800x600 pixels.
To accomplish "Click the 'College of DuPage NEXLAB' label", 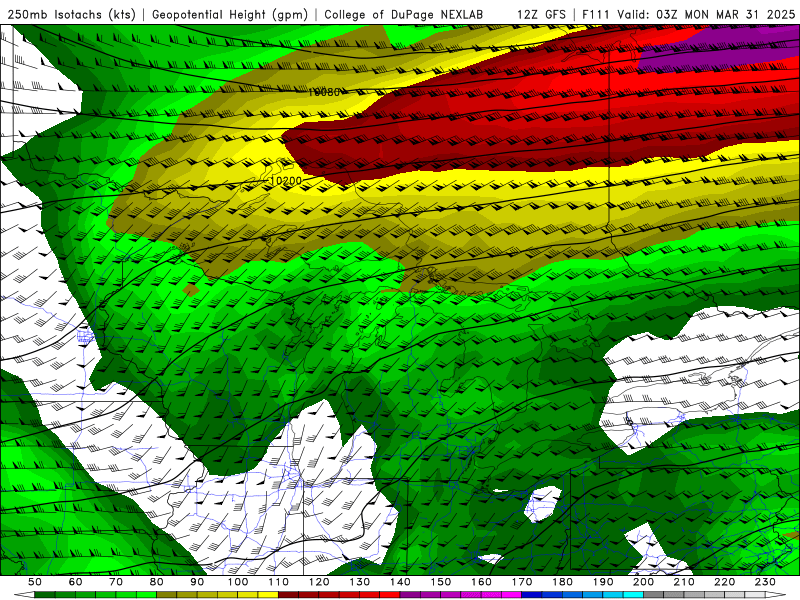I will pos(403,15).
